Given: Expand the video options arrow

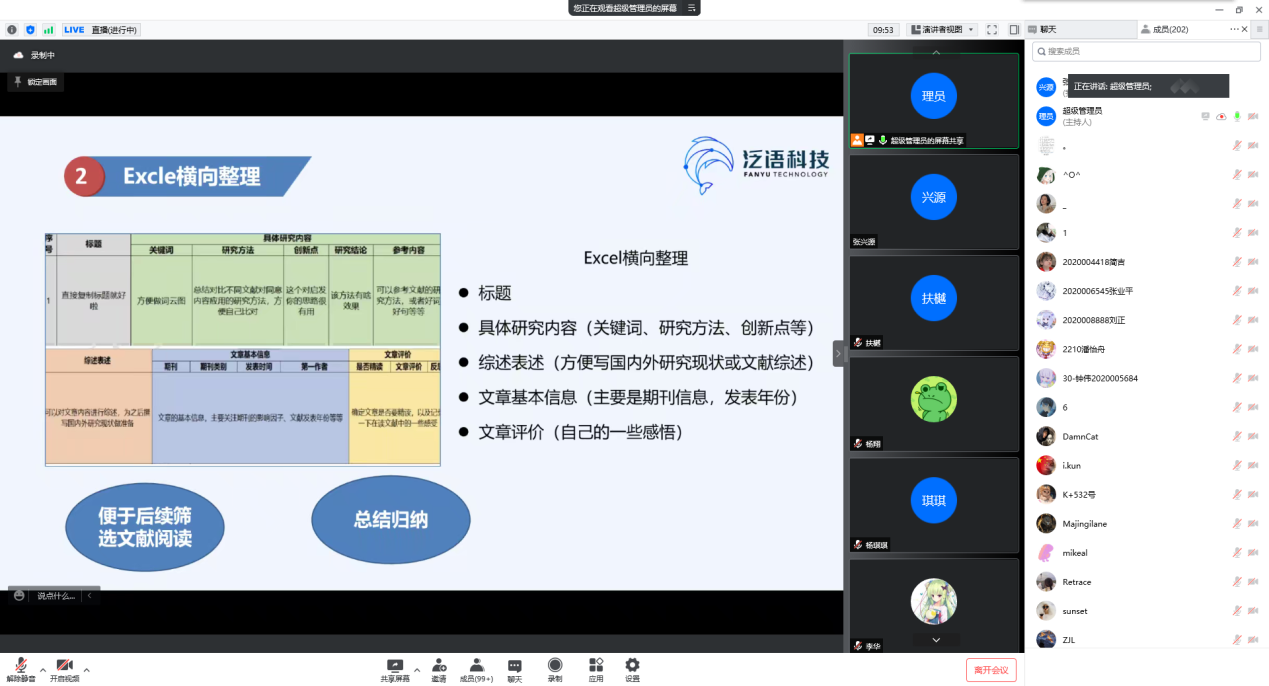Looking at the screenshot, I should tap(87, 669).
